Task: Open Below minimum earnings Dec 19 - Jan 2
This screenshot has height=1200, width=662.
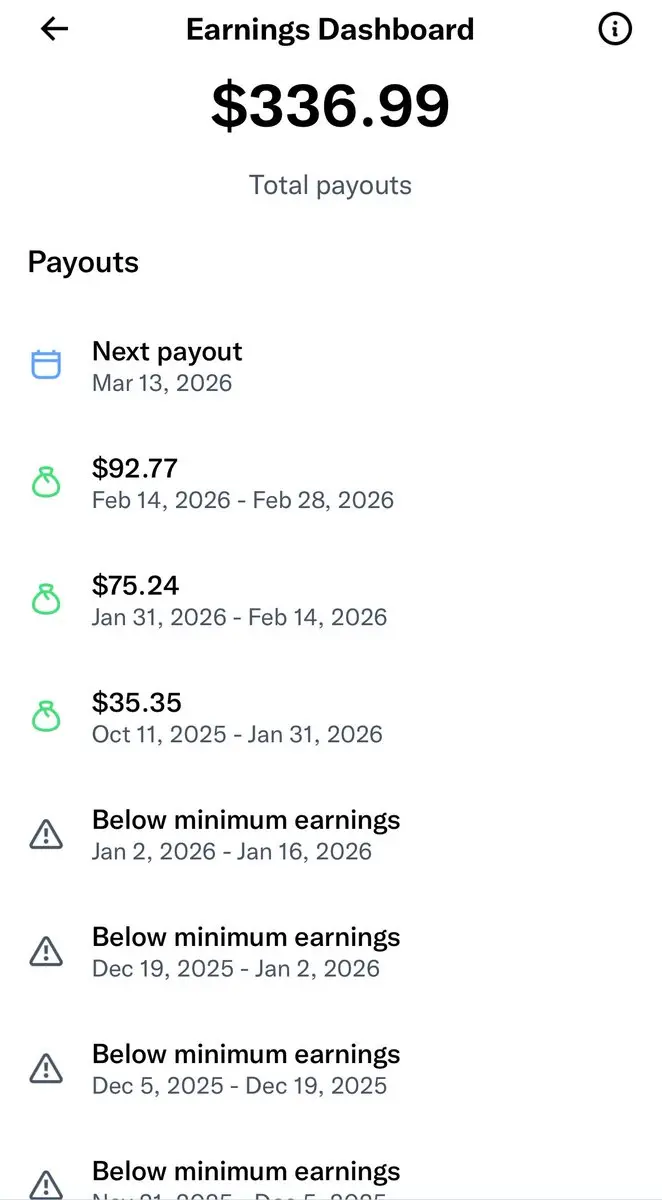Action: point(245,952)
